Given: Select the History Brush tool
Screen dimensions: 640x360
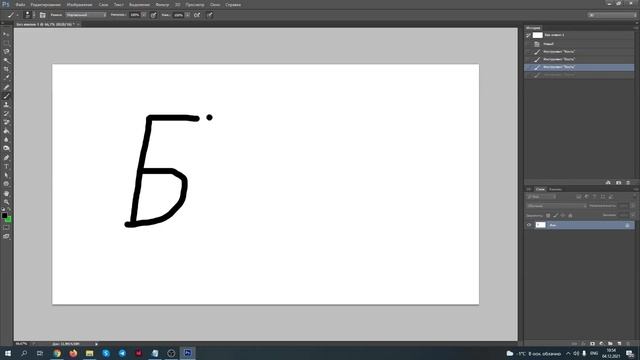Looking at the screenshot, I should pos(6,113).
